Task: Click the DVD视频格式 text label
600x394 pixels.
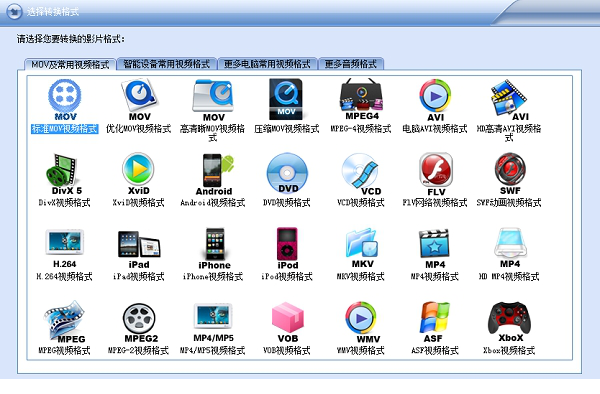Action: (x=287, y=203)
